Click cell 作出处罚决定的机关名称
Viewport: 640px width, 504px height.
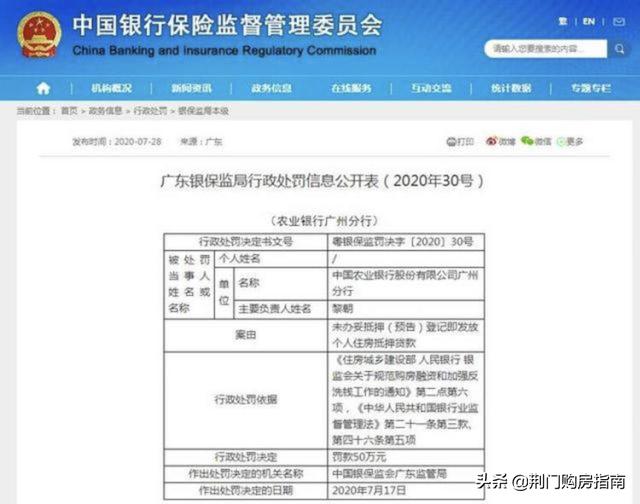coord(246,474)
